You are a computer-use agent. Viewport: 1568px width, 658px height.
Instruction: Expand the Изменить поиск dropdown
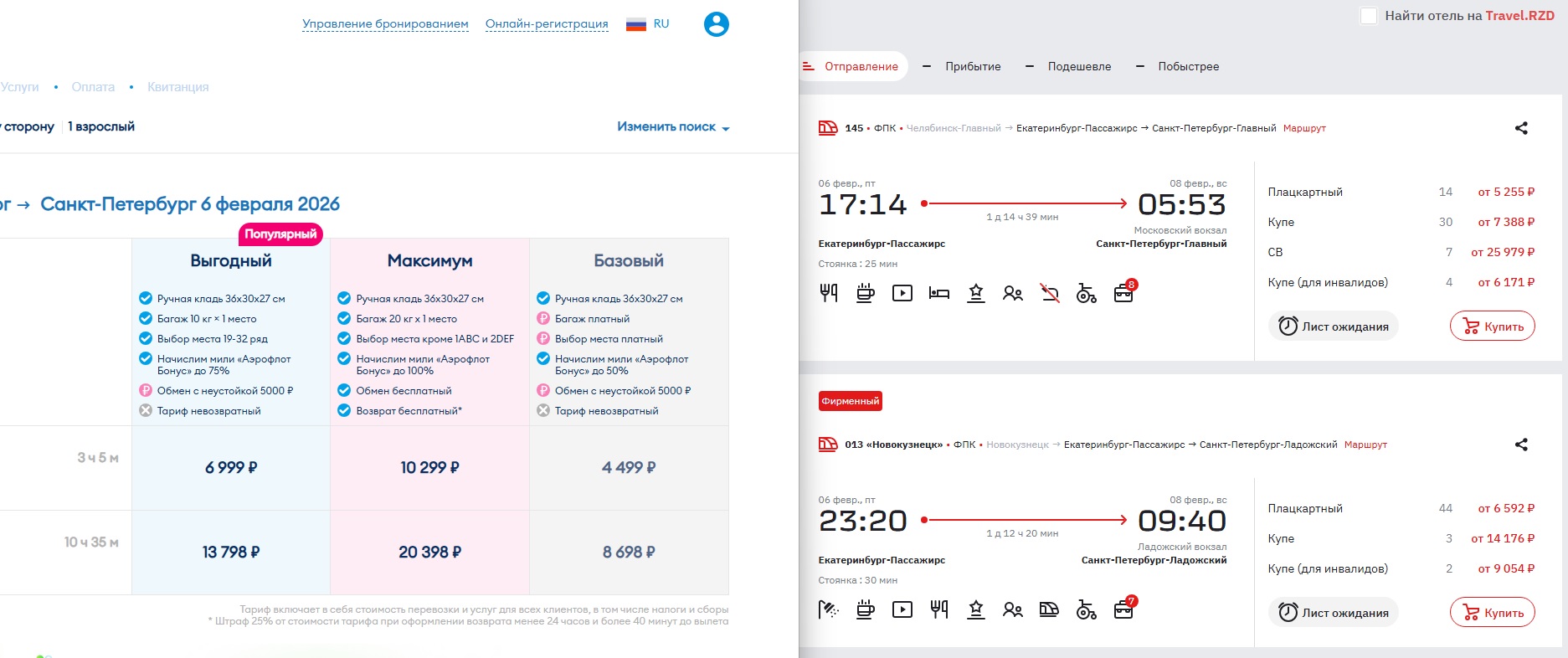(x=673, y=127)
